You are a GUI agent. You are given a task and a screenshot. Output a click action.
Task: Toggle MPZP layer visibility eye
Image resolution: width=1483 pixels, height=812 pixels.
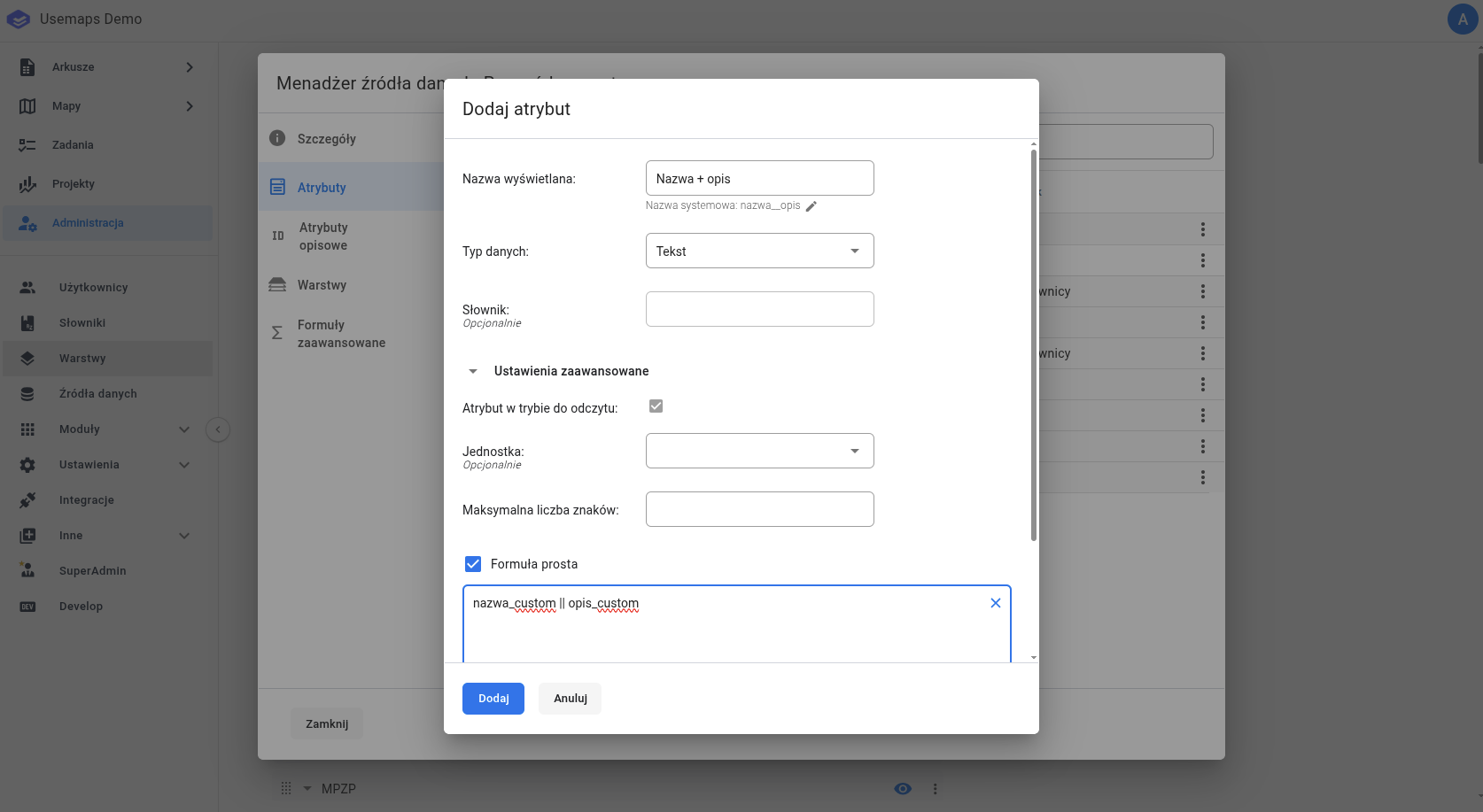(903, 789)
